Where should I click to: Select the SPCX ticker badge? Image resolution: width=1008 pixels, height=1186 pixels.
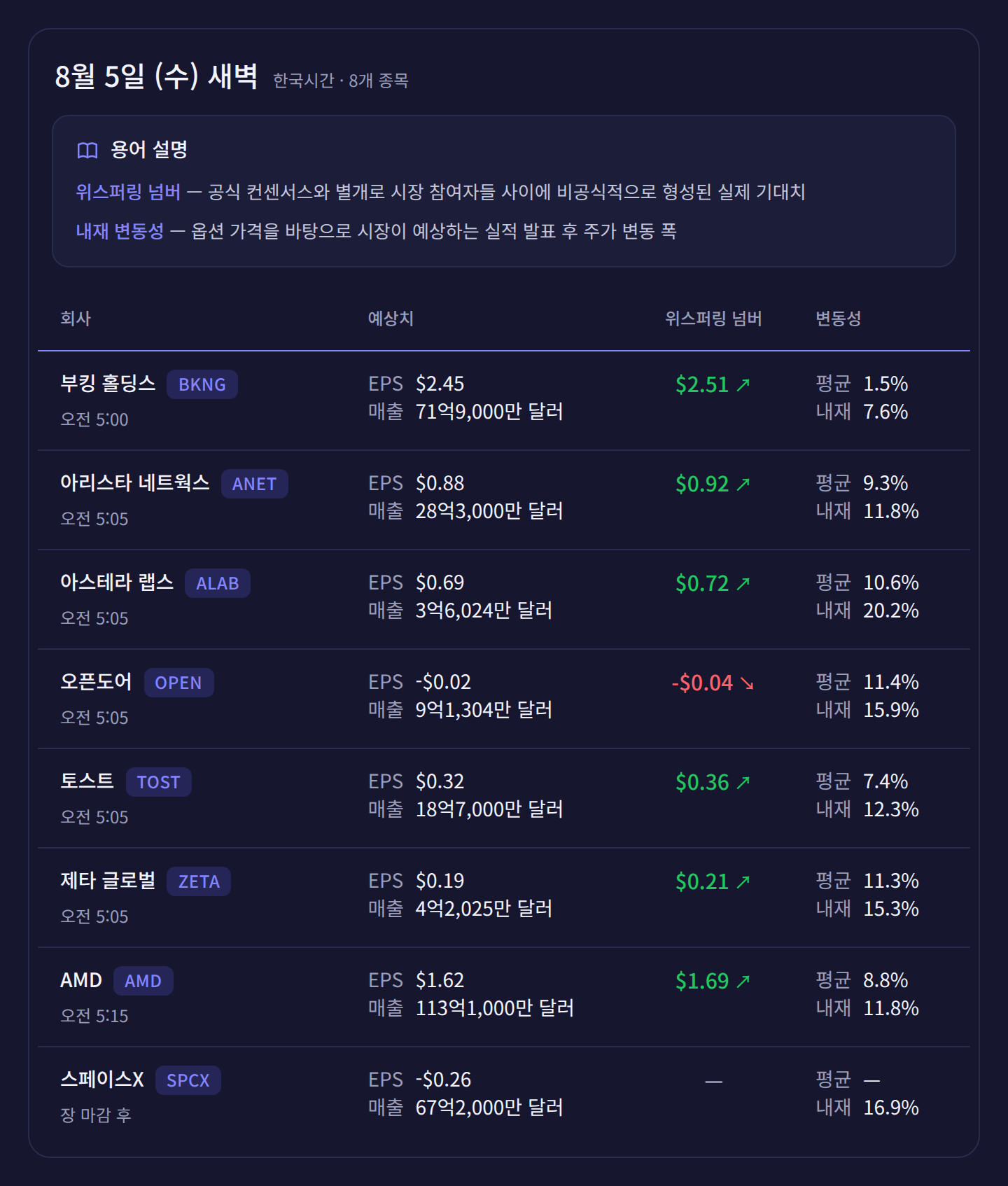point(188,1080)
